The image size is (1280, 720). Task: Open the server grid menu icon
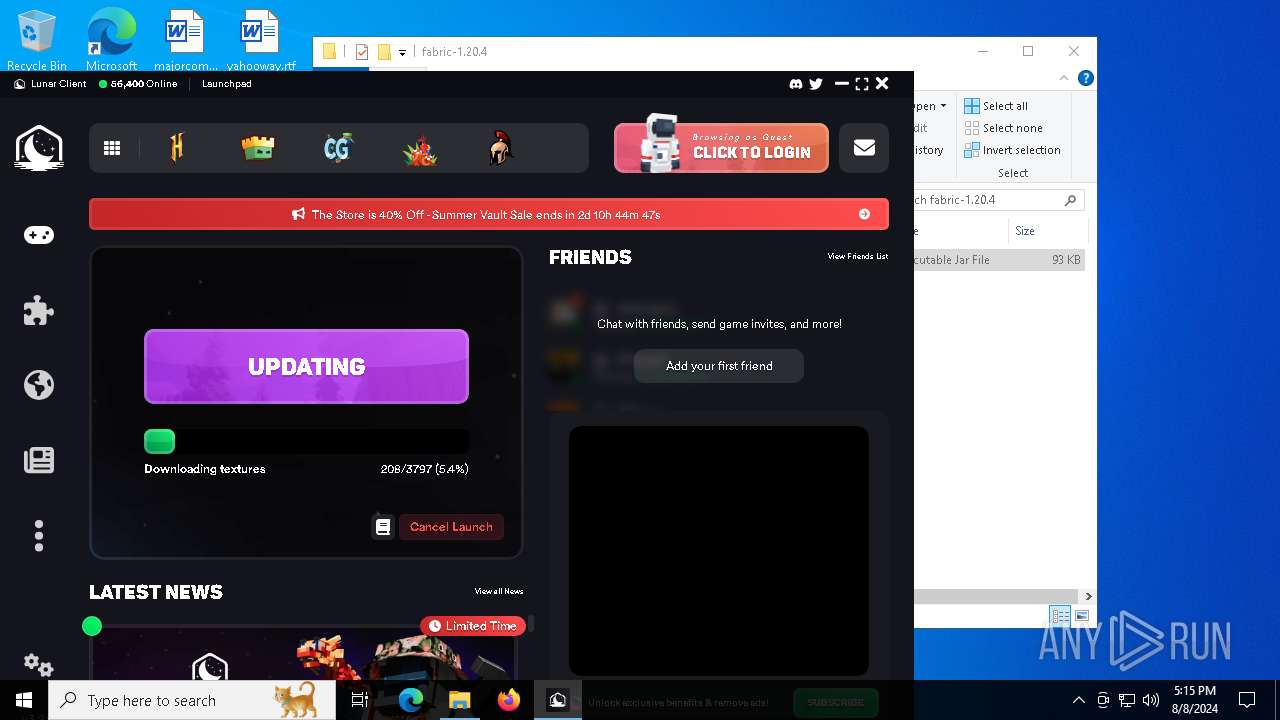112,148
